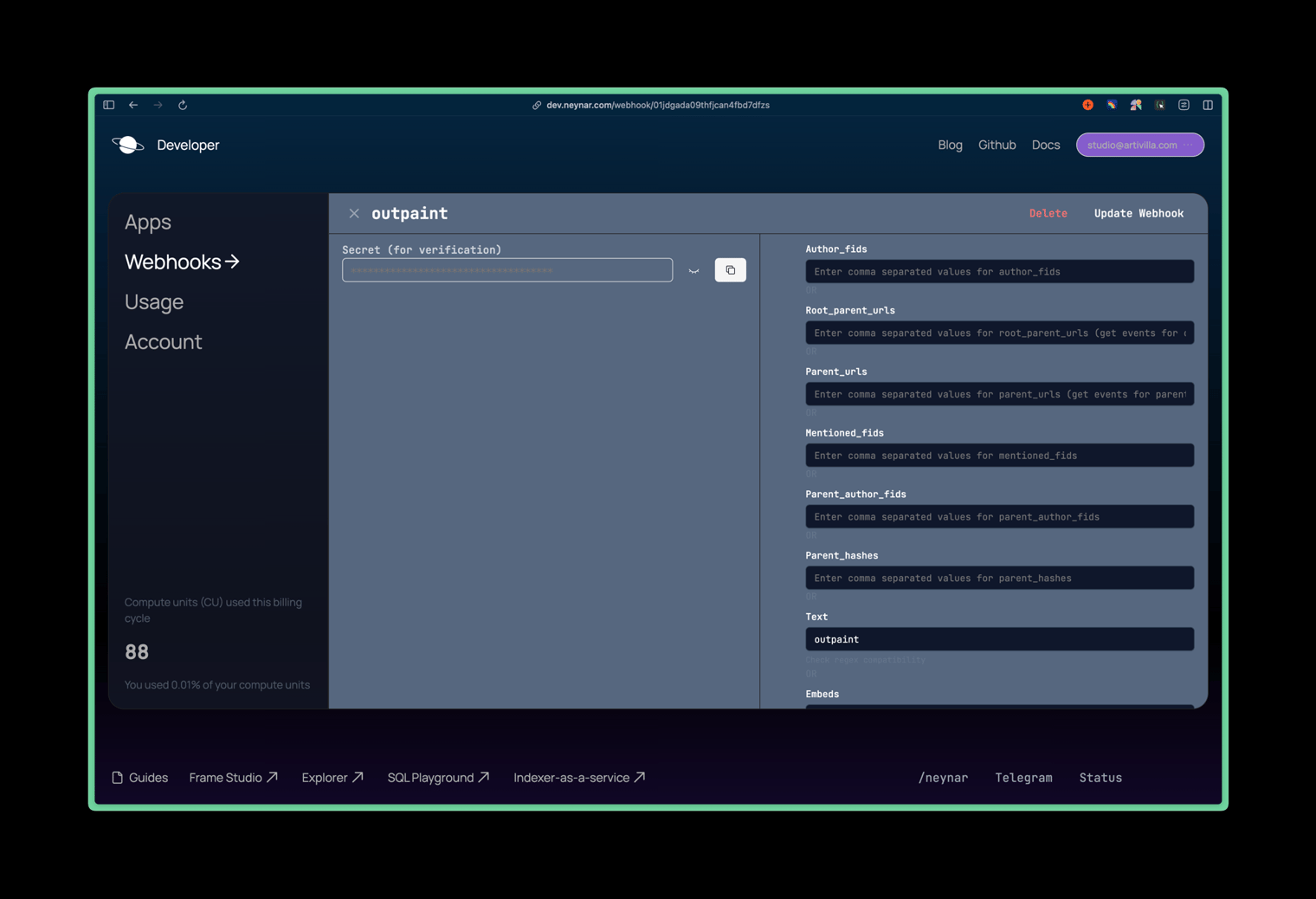Click the Embeds field label
This screenshot has width=1316, height=899.
822,694
